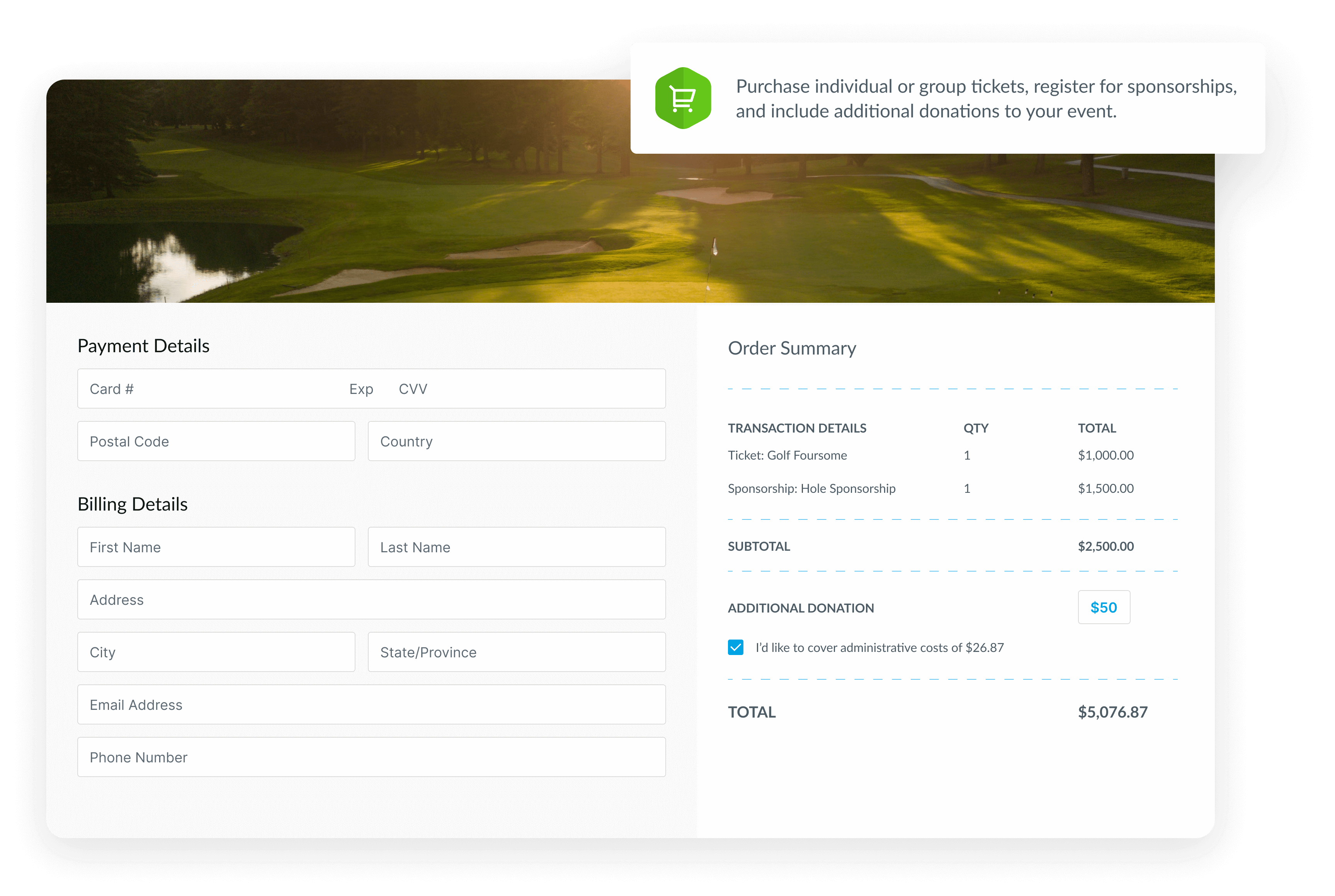Click the Address input field
Viewport: 1335px width, 896px height.
(x=371, y=599)
